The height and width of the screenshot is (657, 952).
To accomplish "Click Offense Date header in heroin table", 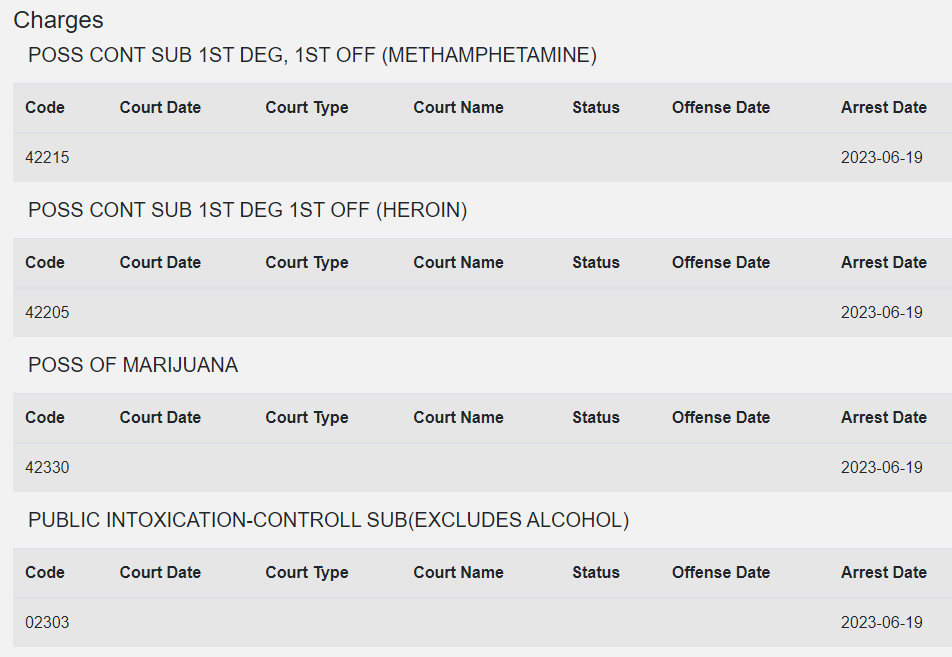I will coord(721,262).
